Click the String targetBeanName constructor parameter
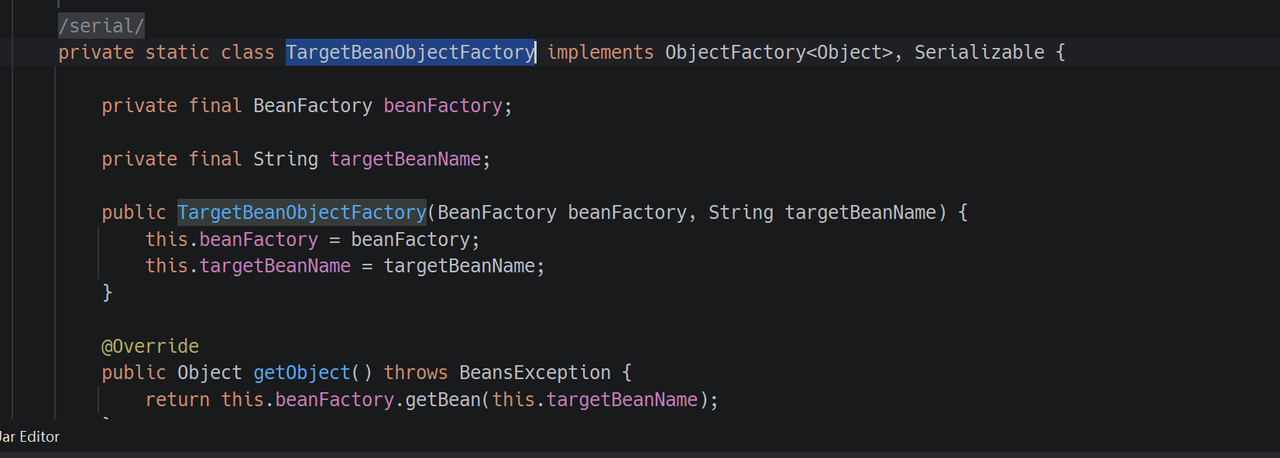Image resolution: width=1280 pixels, height=458 pixels. (860, 212)
